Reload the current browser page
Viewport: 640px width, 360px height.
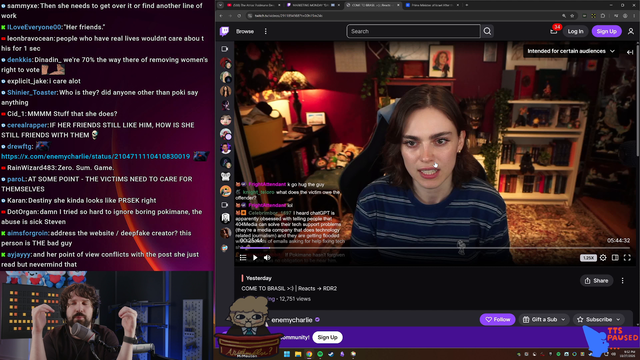tap(239, 16)
